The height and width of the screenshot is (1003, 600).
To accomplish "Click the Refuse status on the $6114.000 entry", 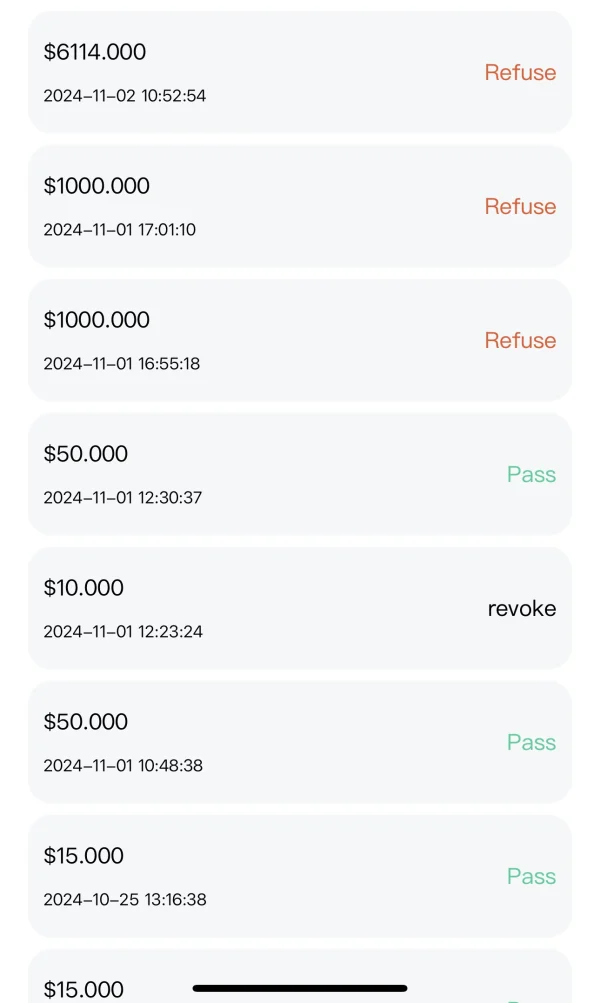I will click(x=520, y=72).
